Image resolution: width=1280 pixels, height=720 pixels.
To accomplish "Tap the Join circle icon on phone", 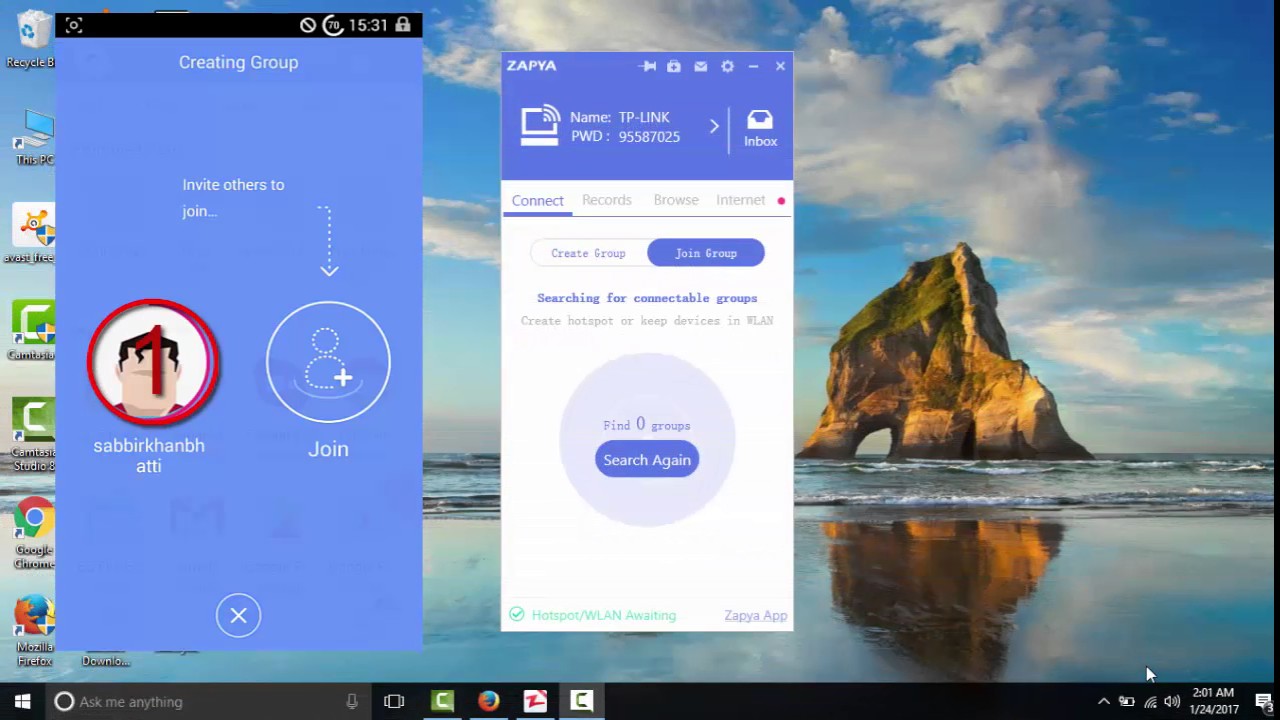I will [328, 361].
